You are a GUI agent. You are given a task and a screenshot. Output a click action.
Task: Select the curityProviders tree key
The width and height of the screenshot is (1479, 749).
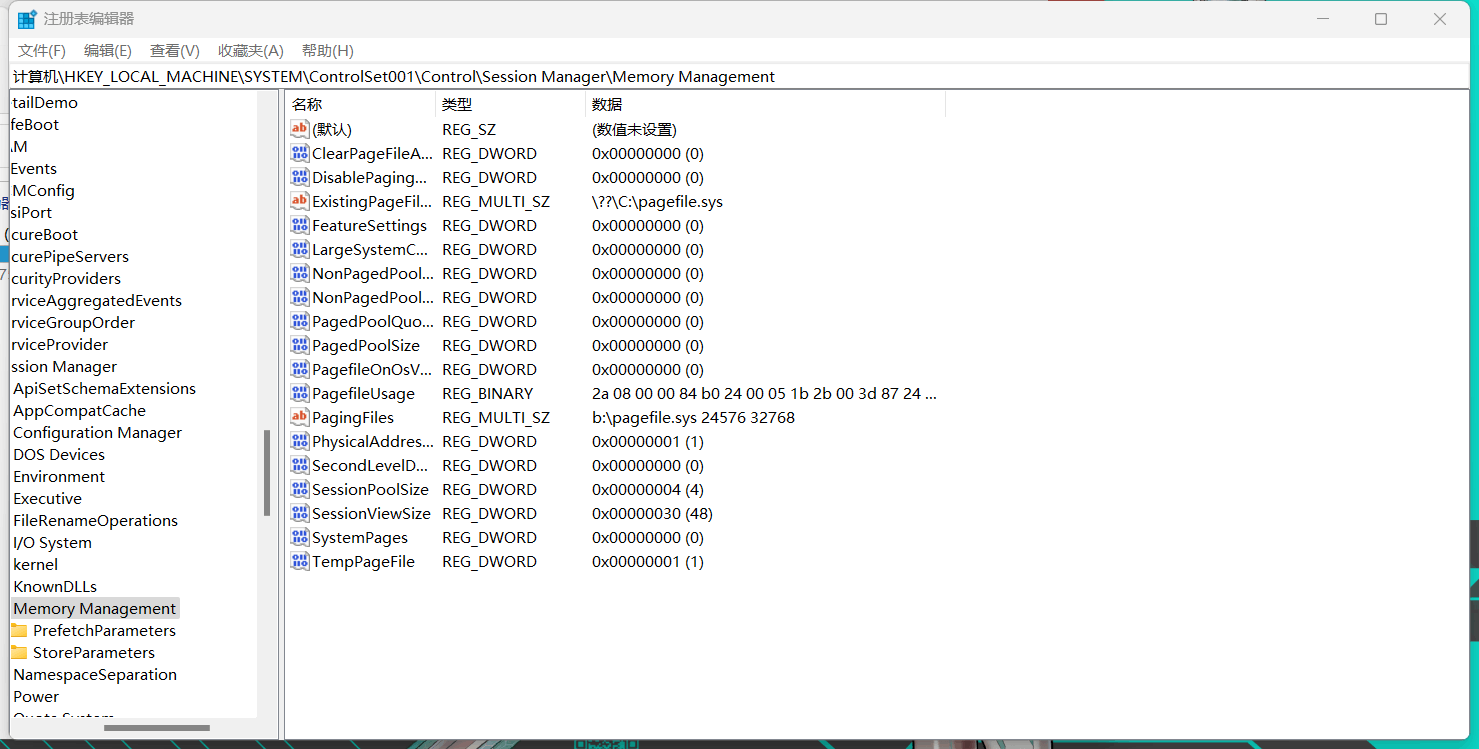point(66,278)
